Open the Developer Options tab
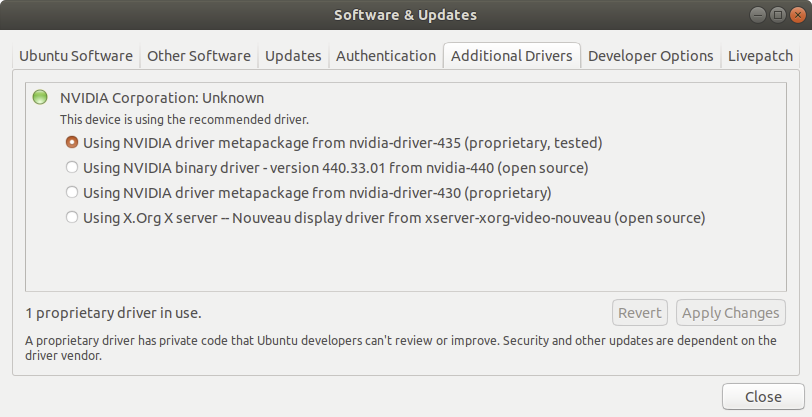Image resolution: width=812 pixels, height=417 pixels. pos(650,56)
